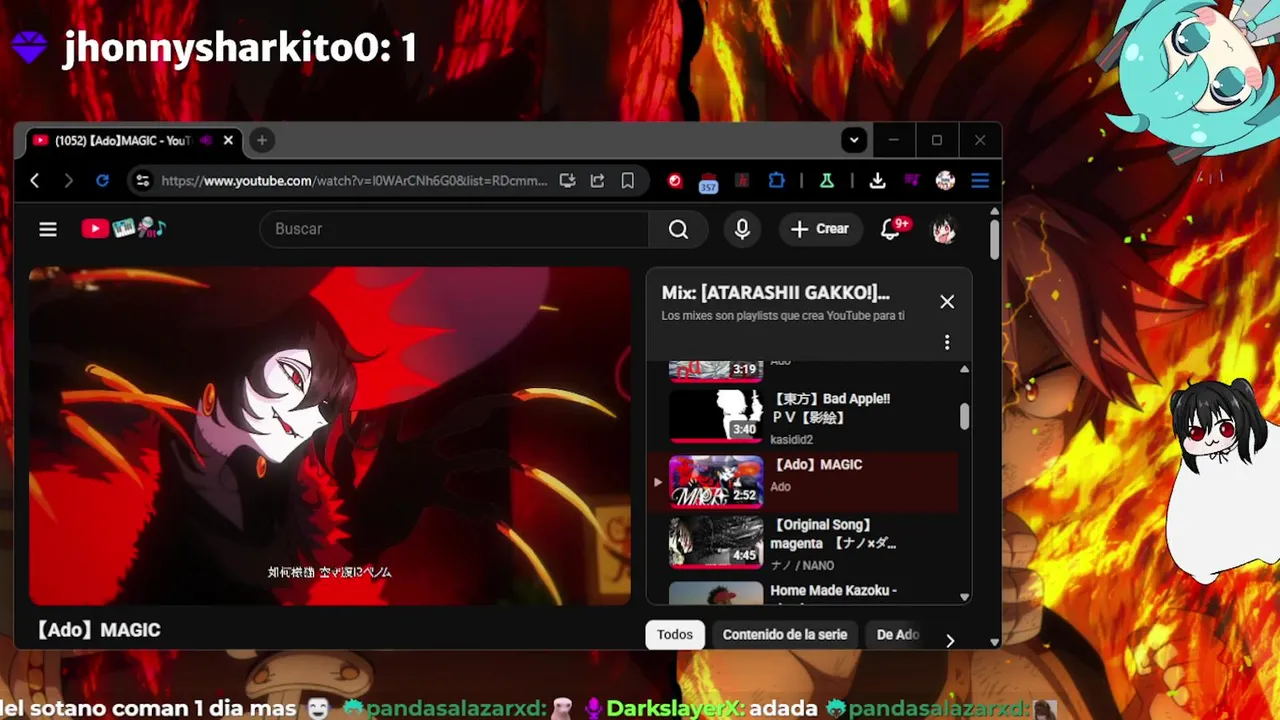Screen dimensions: 1280x720
Task: Click the install/cast screen icon in address bar
Action: click(567, 181)
